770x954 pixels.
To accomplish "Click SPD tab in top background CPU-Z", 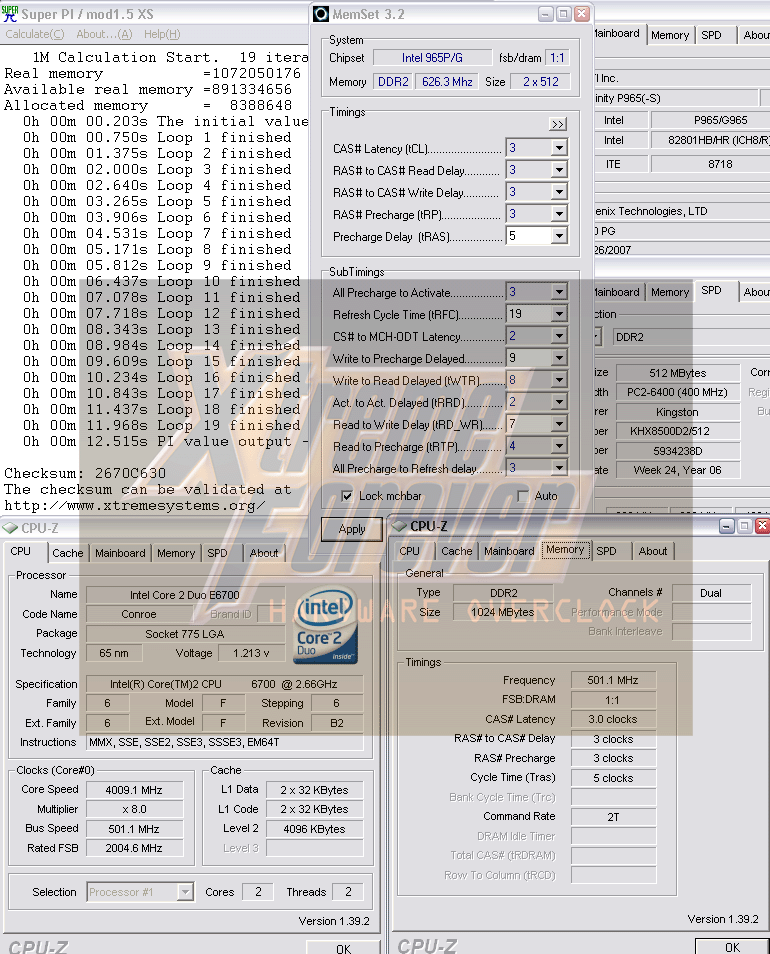I will tap(711, 35).
